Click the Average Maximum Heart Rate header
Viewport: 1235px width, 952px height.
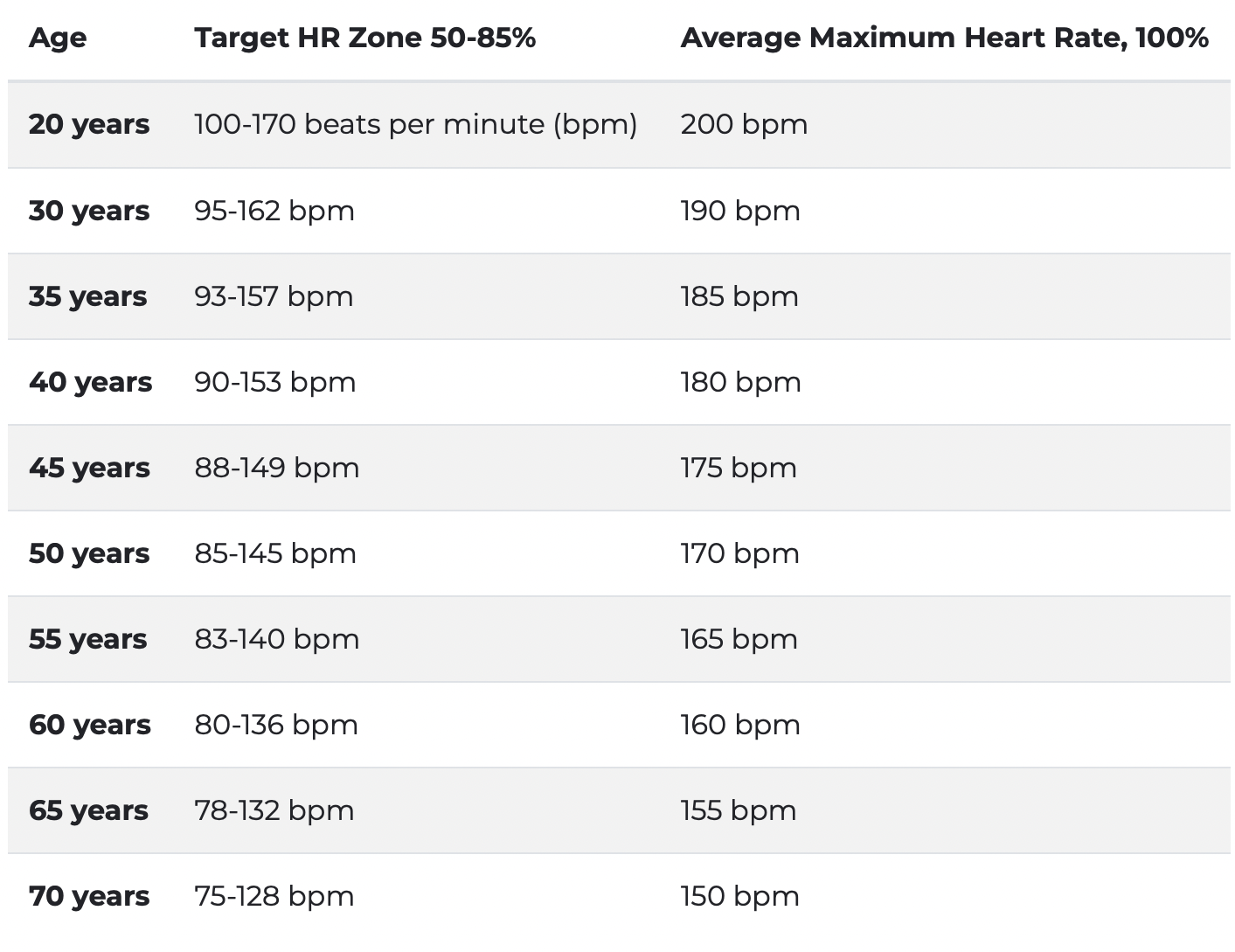click(x=944, y=38)
